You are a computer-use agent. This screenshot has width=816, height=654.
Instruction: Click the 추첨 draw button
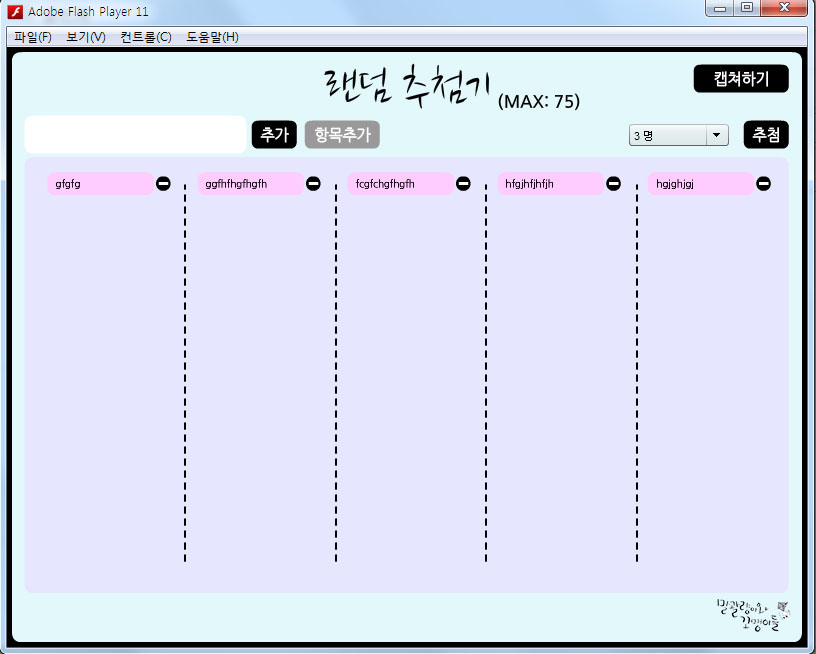[x=766, y=135]
